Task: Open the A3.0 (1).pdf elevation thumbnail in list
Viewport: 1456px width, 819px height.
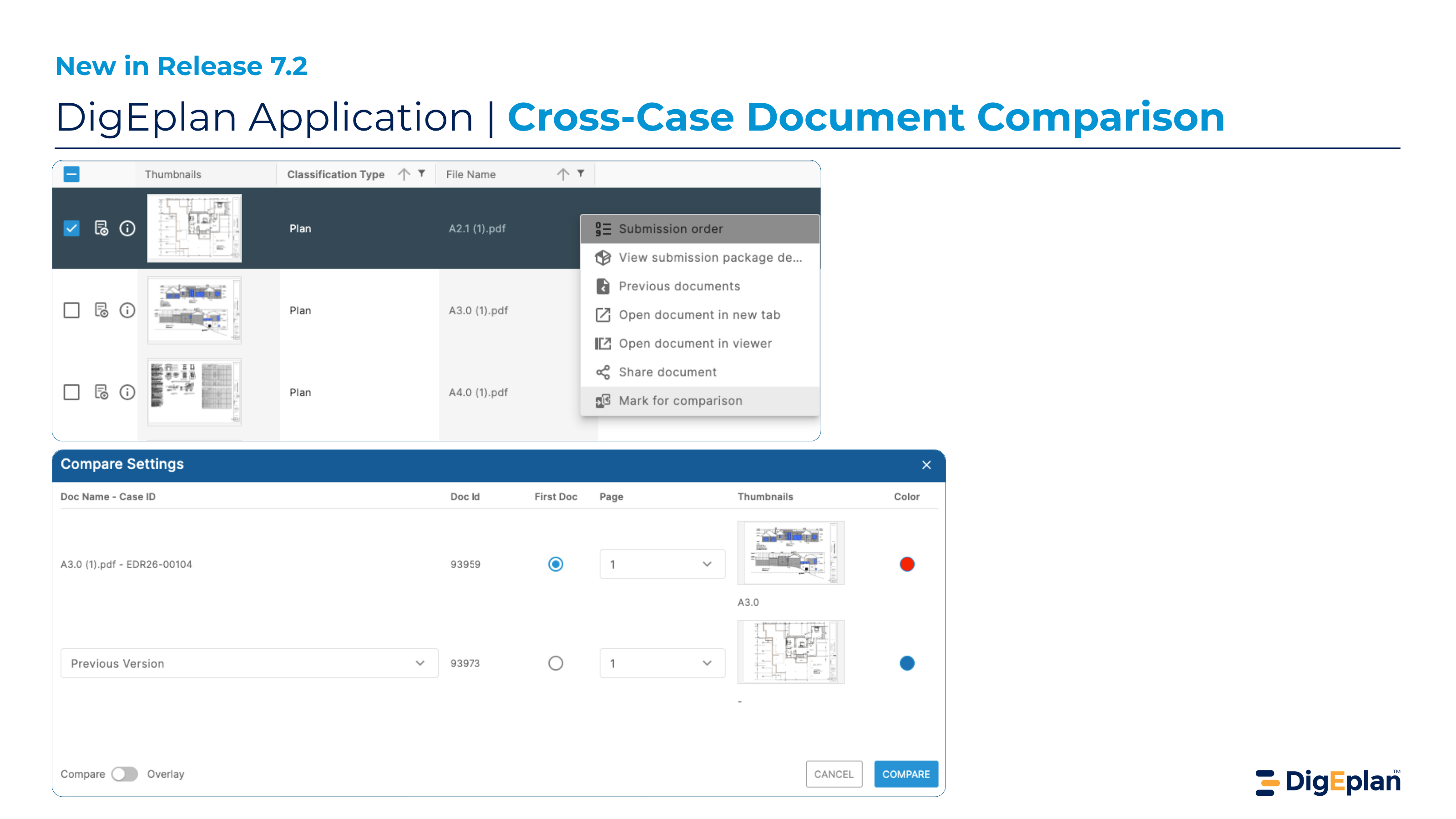Action: [x=194, y=310]
